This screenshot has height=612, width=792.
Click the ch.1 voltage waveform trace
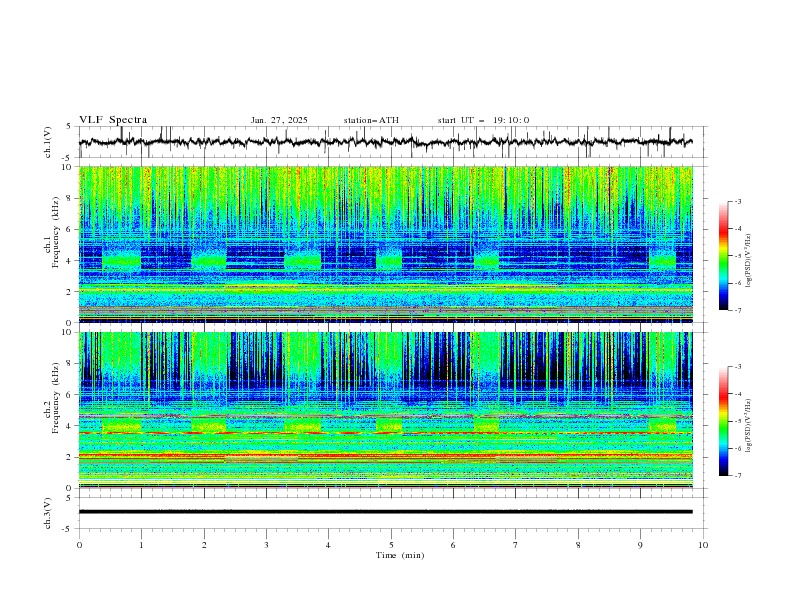click(386, 142)
